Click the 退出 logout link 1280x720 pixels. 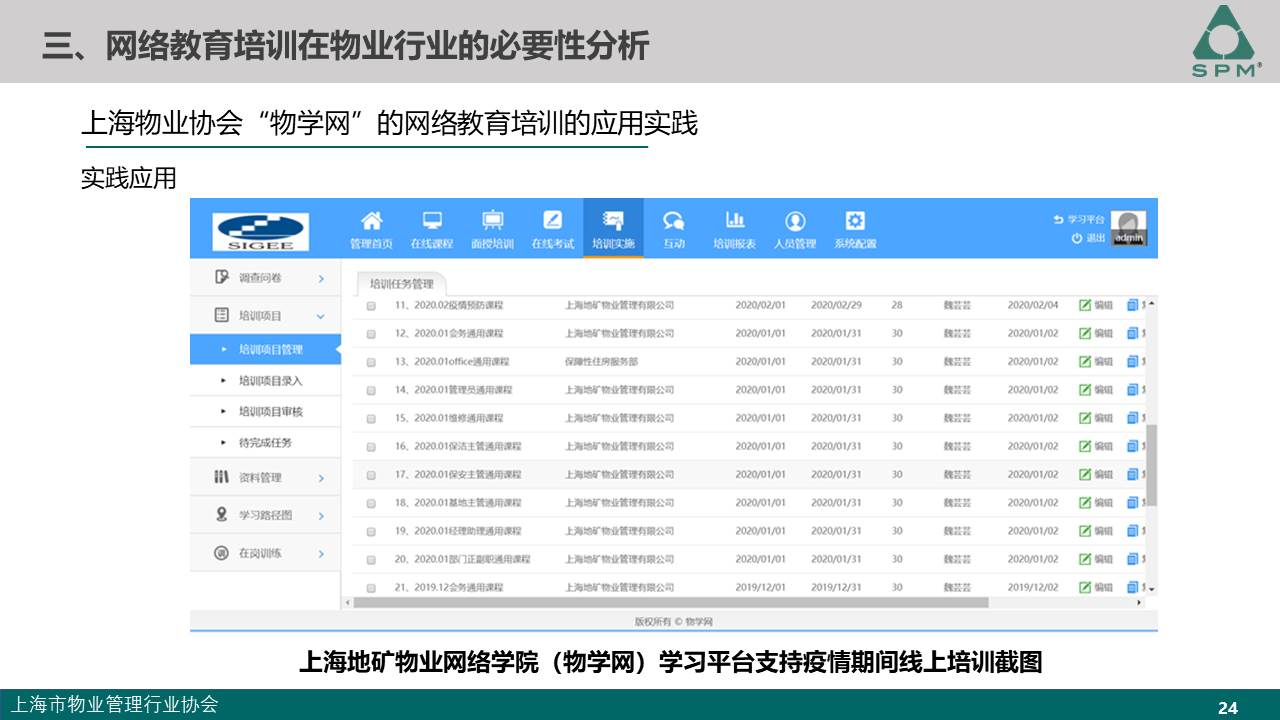pyautogui.click(x=1090, y=238)
